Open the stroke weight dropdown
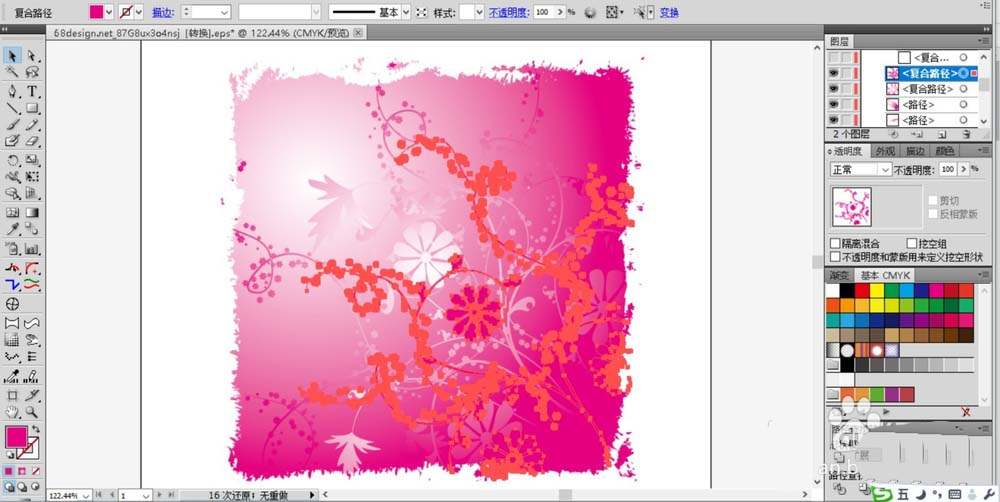 pos(224,12)
